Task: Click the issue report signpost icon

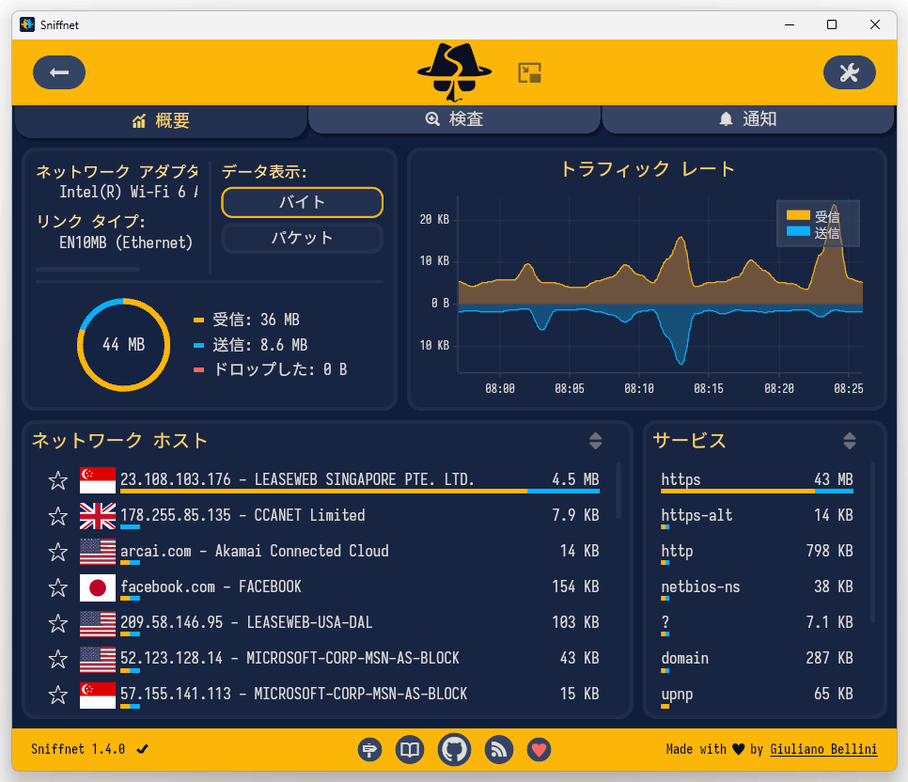Action: [369, 750]
